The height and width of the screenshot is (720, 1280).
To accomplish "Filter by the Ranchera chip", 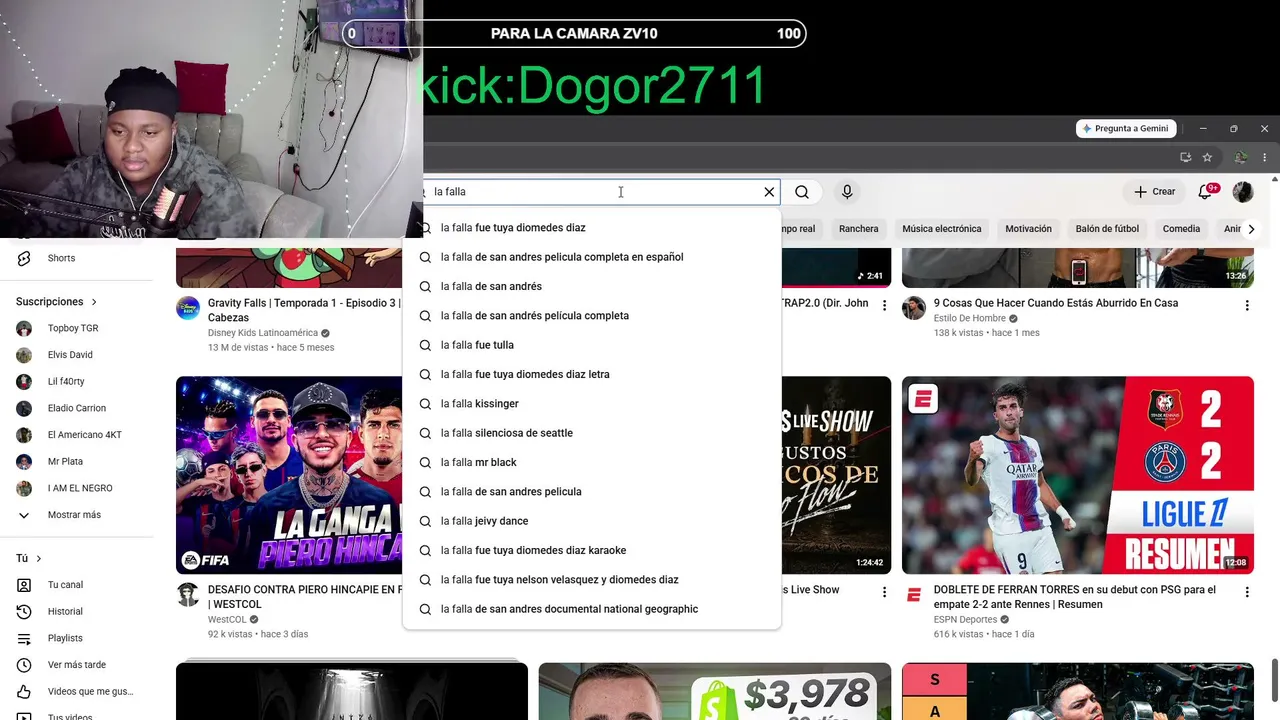I will click(x=859, y=229).
